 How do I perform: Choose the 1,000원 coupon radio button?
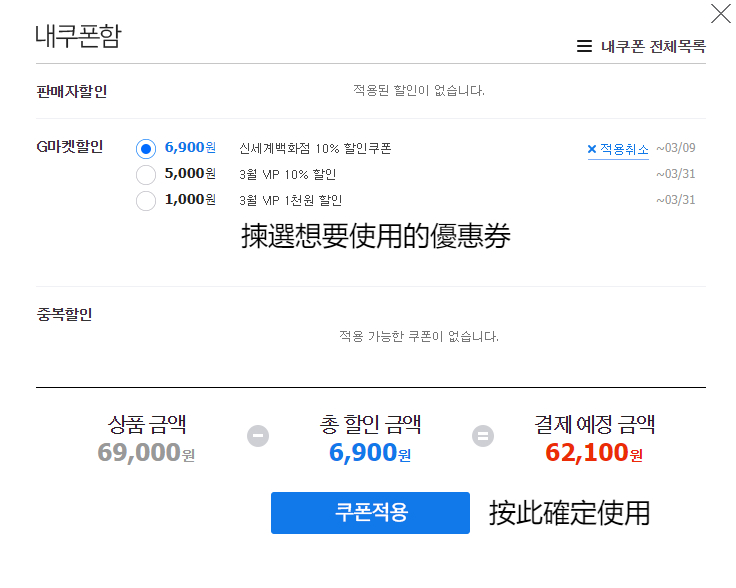pos(146,200)
